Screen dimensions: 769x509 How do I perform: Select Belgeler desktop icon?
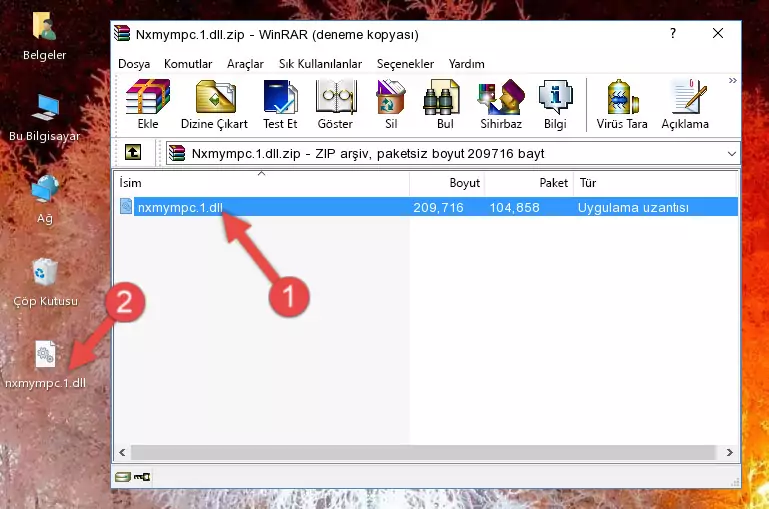coord(45,36)
